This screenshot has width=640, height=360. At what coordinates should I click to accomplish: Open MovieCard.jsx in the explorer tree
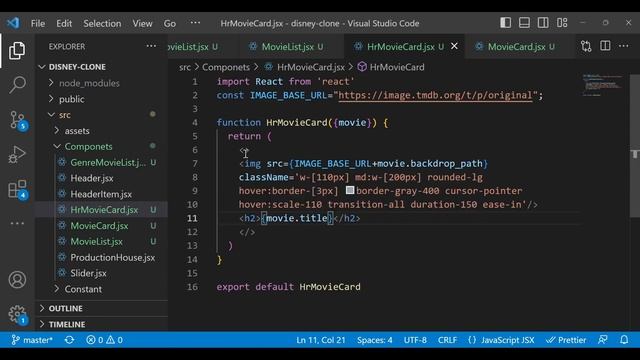101,226
